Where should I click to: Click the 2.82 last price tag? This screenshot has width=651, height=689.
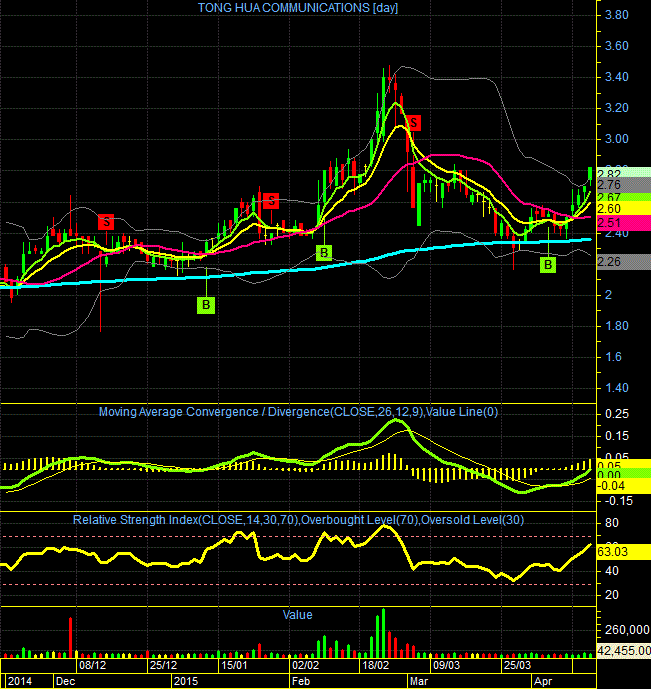point(623,172)
